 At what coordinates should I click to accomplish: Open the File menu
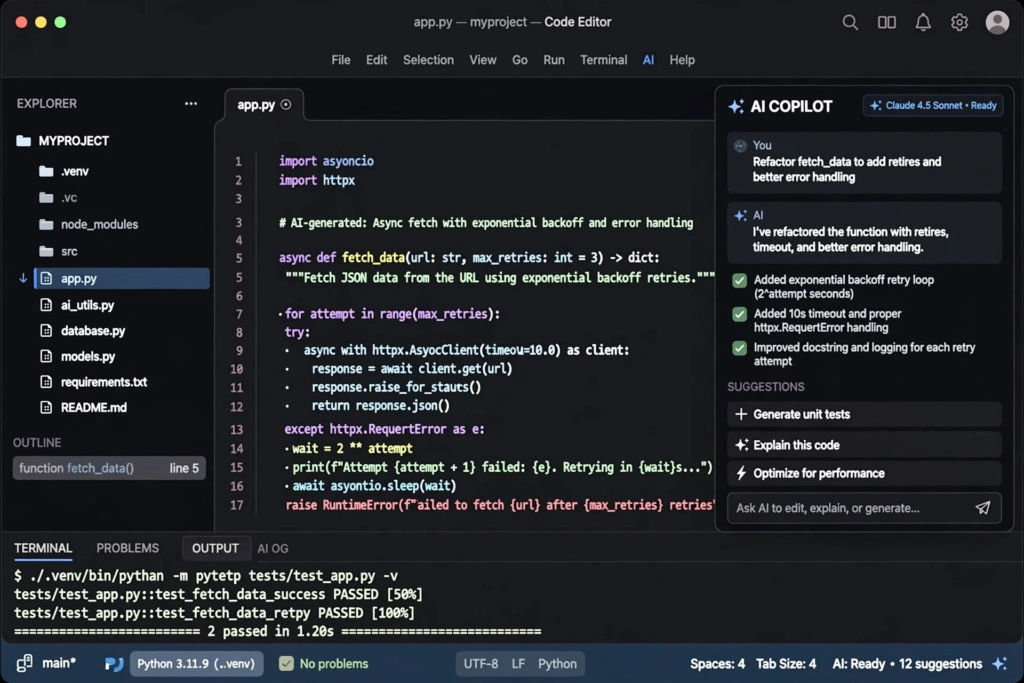click(x=340, y=60)
